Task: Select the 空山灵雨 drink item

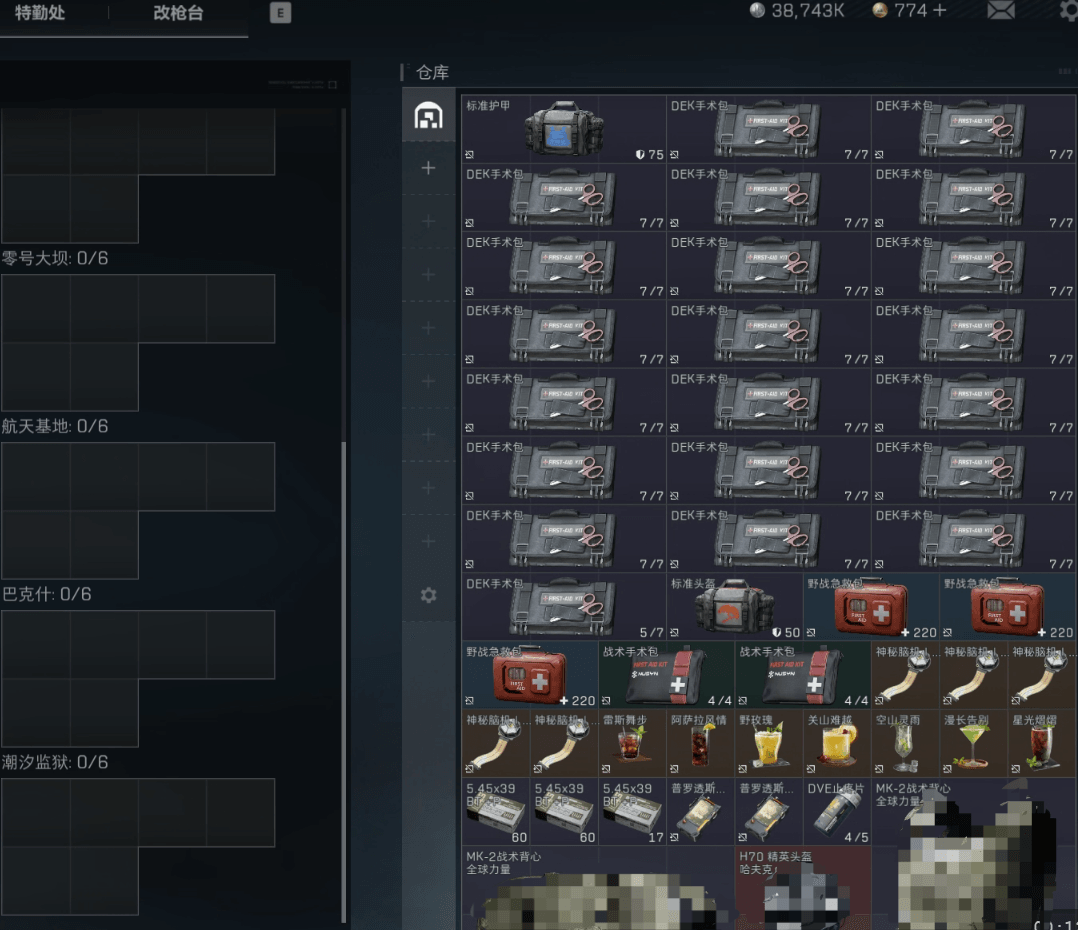Action: (x=905, y=744)
